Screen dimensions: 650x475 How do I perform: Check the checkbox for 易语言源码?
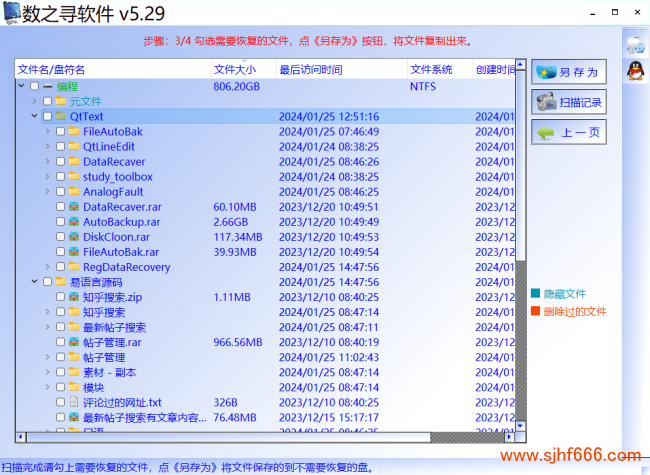tap(47, 282)
